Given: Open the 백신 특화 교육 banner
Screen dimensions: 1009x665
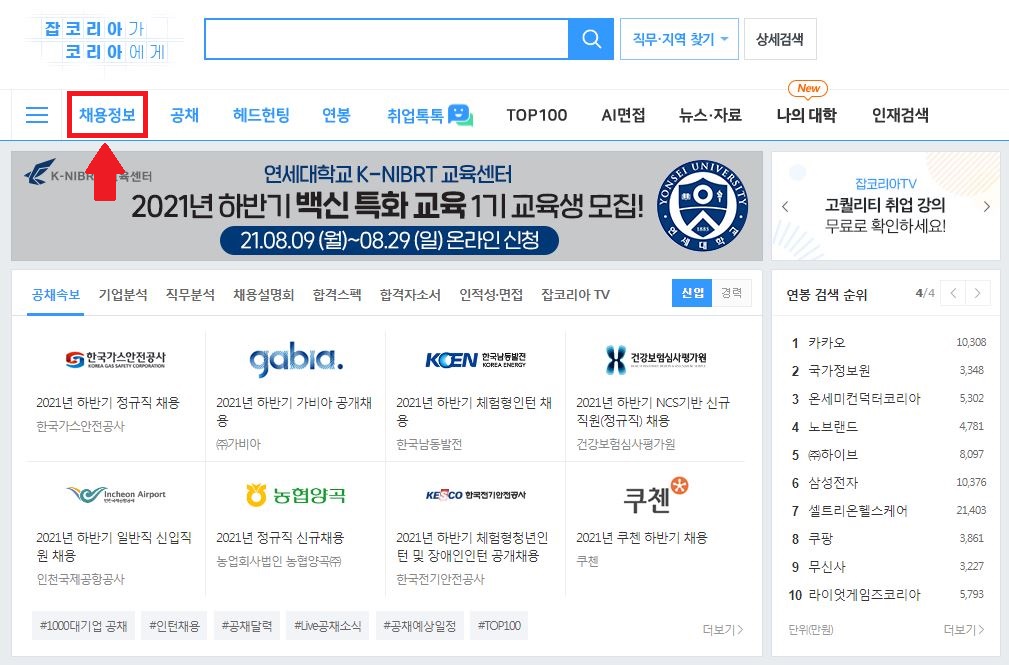Looking at the screenshot, I should point(387,206).
